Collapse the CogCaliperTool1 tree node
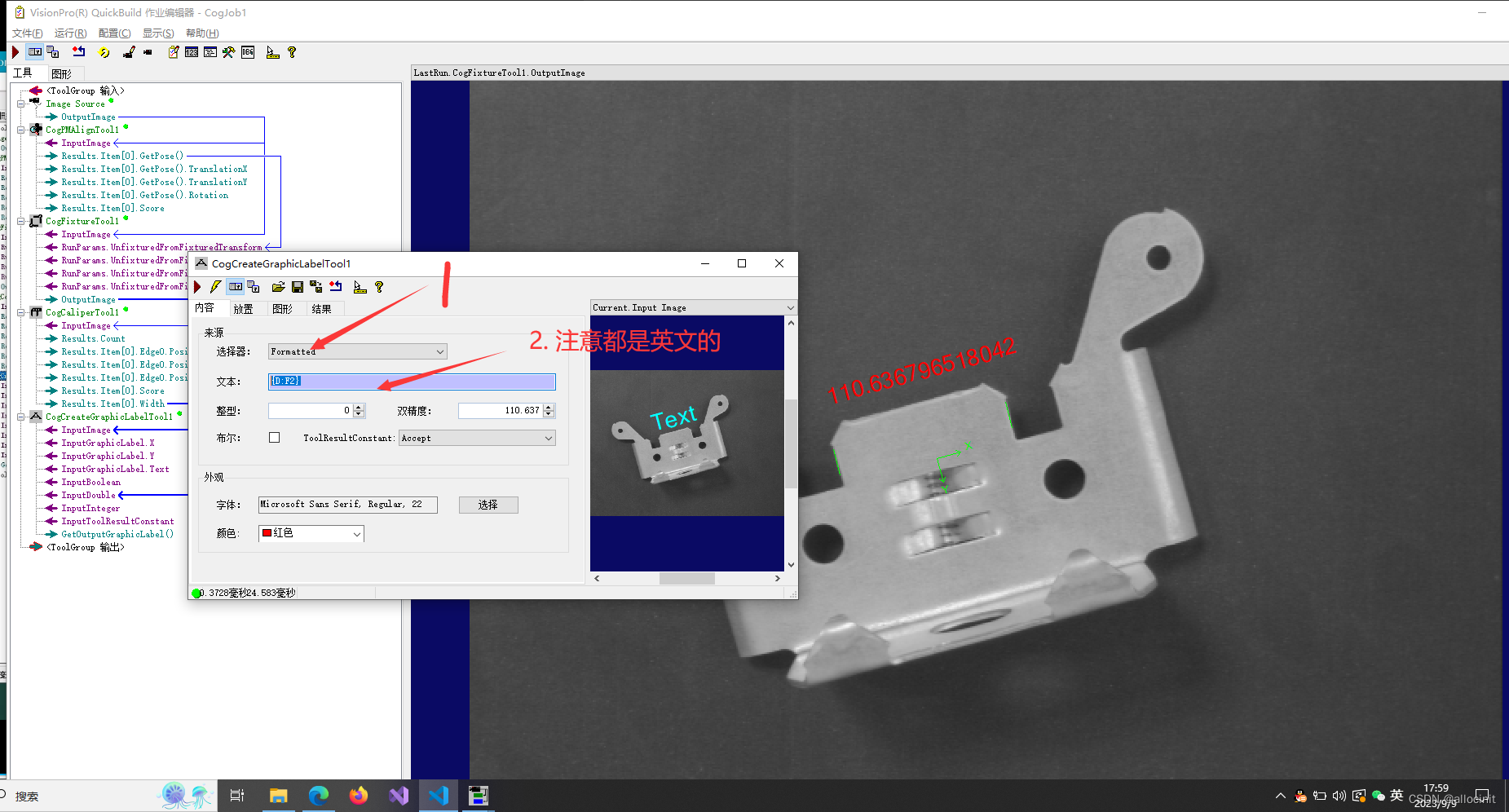The width and height of the screenshot is (1509, 812). pos(21,312)
